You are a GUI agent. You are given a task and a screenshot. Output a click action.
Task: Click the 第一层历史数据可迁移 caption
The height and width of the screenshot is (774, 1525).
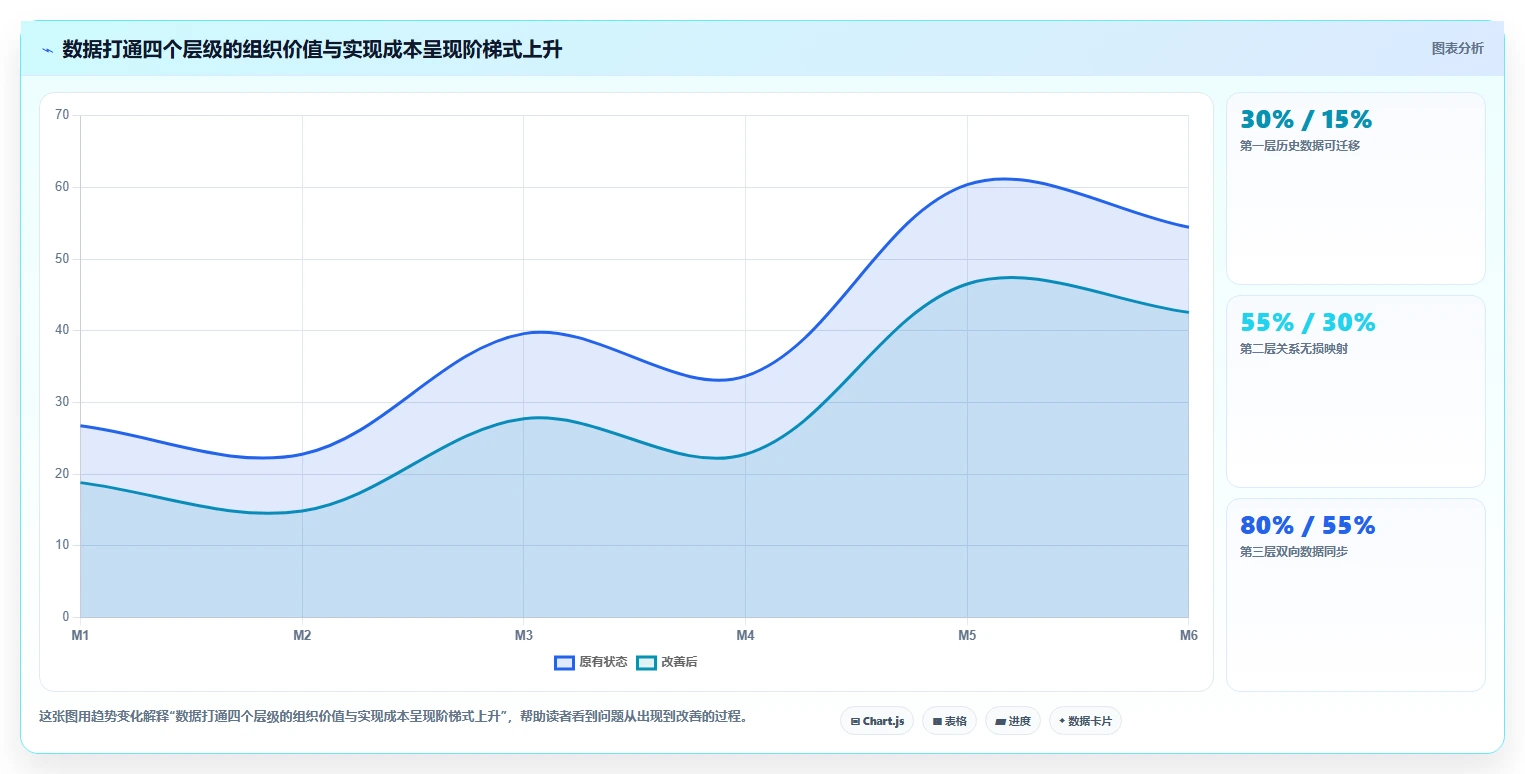point(1300,146)
